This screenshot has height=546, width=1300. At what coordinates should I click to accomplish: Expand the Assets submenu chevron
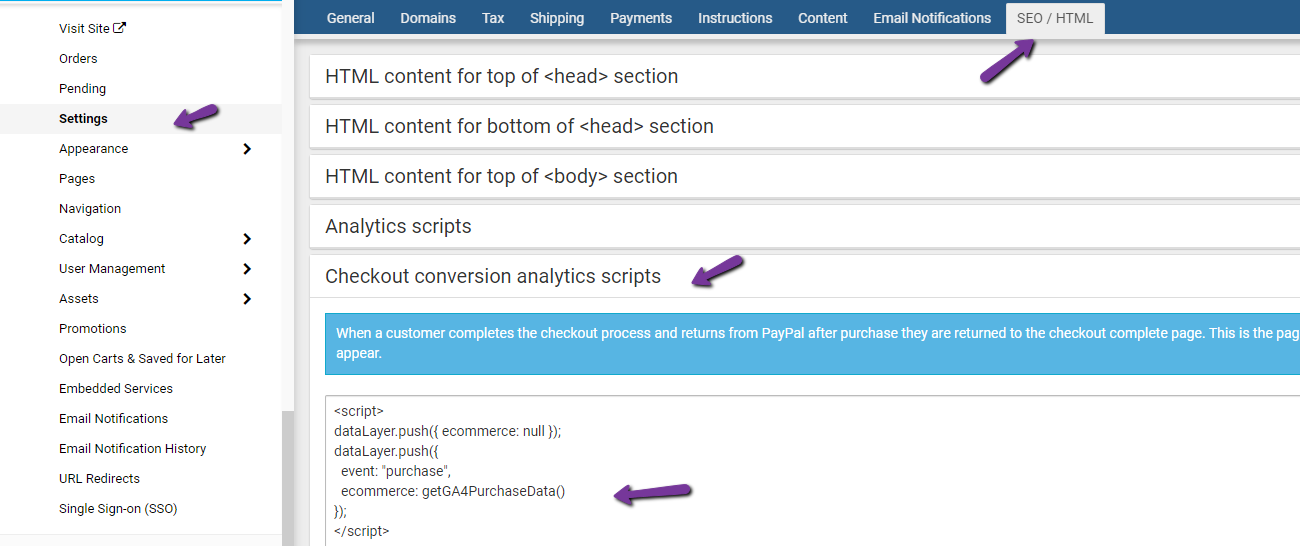pos(247,299)
